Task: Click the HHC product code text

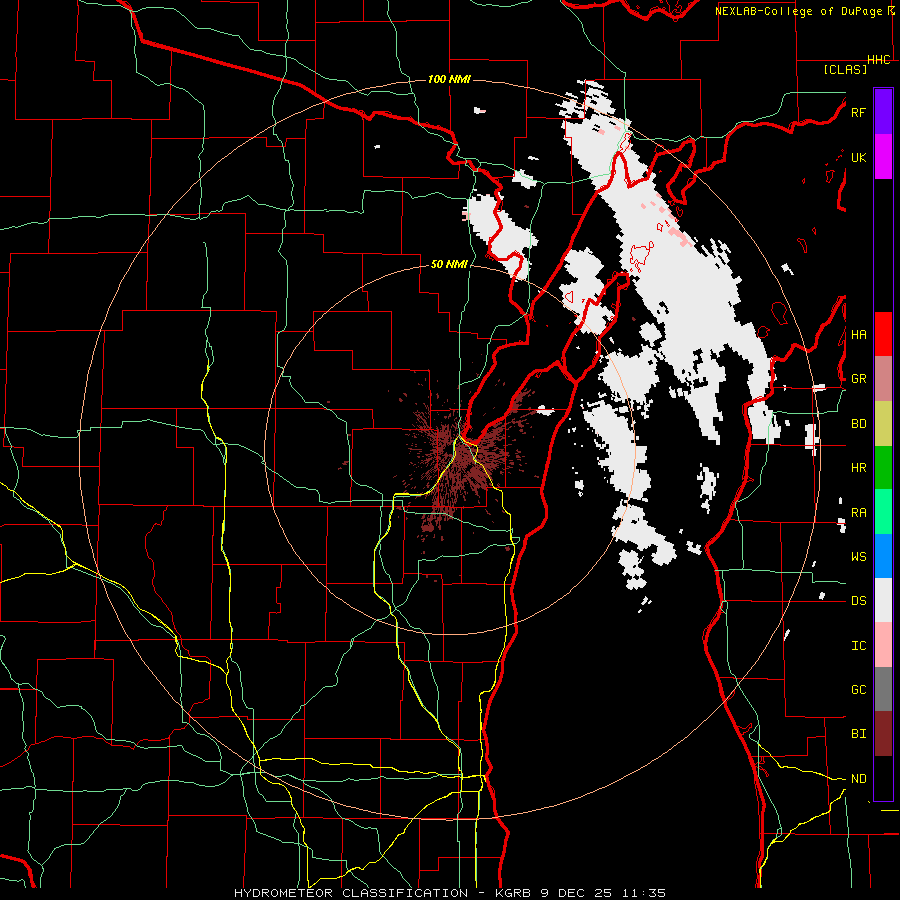Action: [x=878, y=60]
